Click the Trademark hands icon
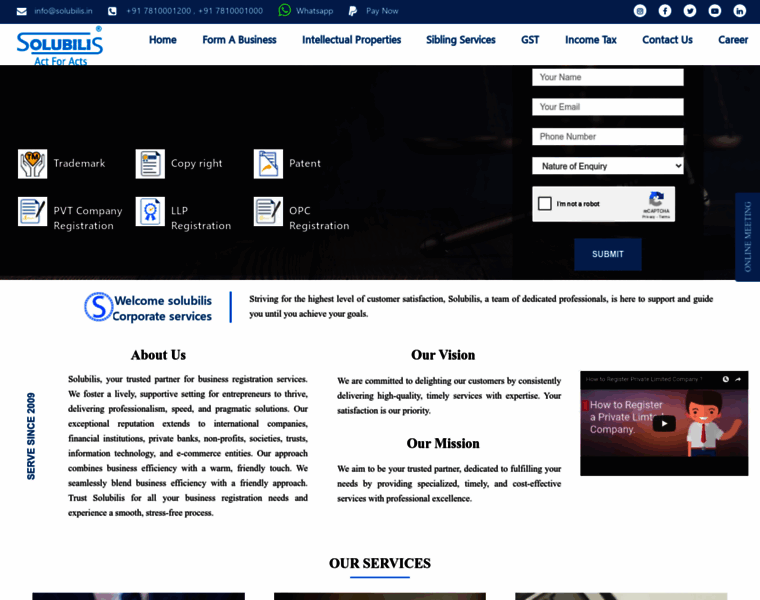 coord(32,164)
